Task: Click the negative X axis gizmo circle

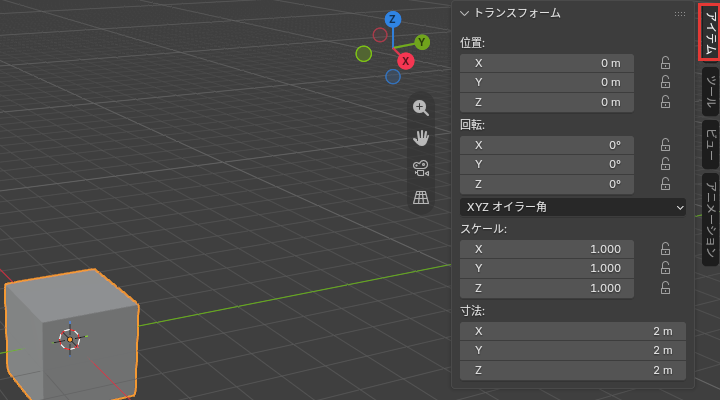Action: [380, 35]
